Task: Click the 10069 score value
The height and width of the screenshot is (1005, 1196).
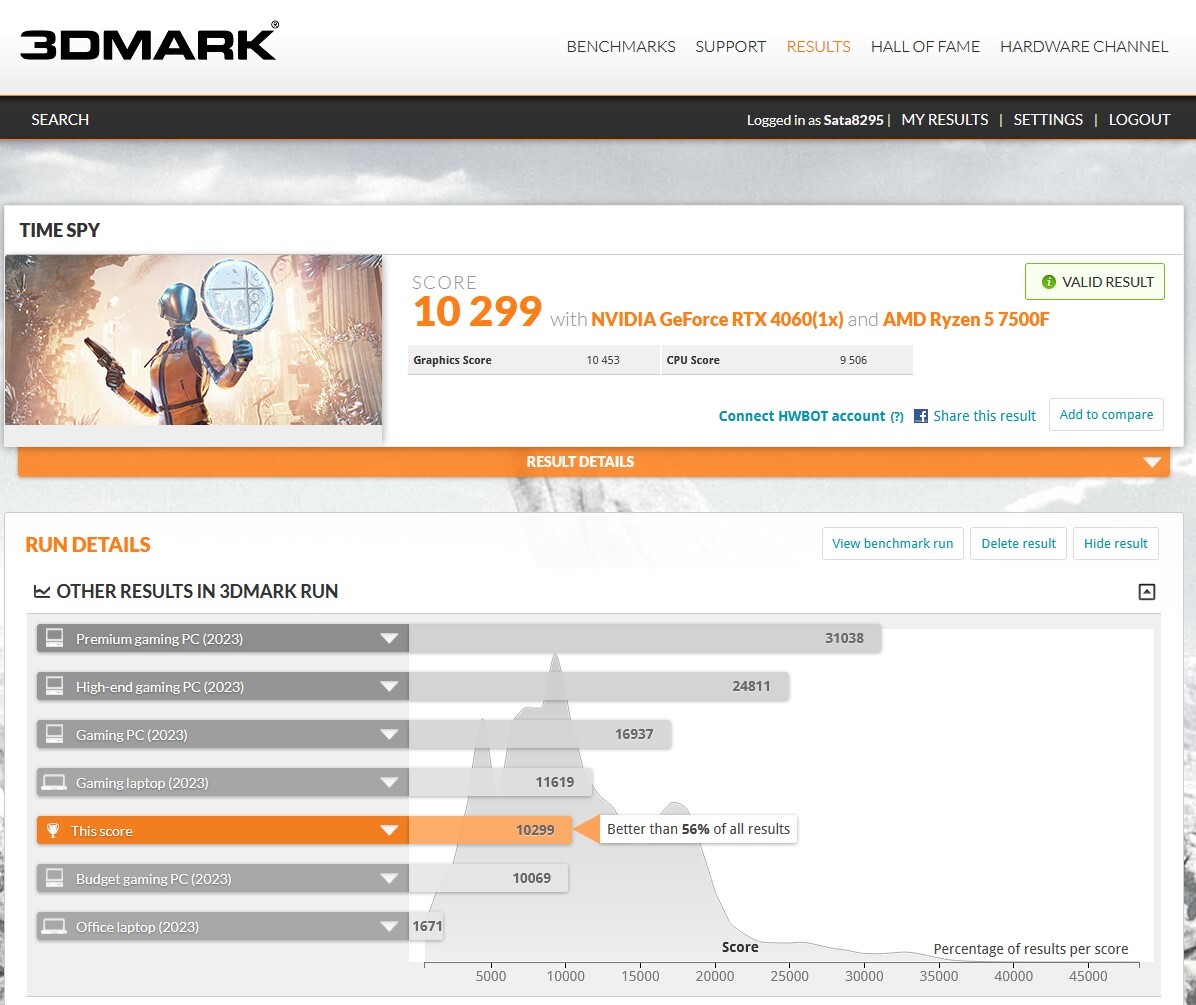Action: tap(532, 878)
